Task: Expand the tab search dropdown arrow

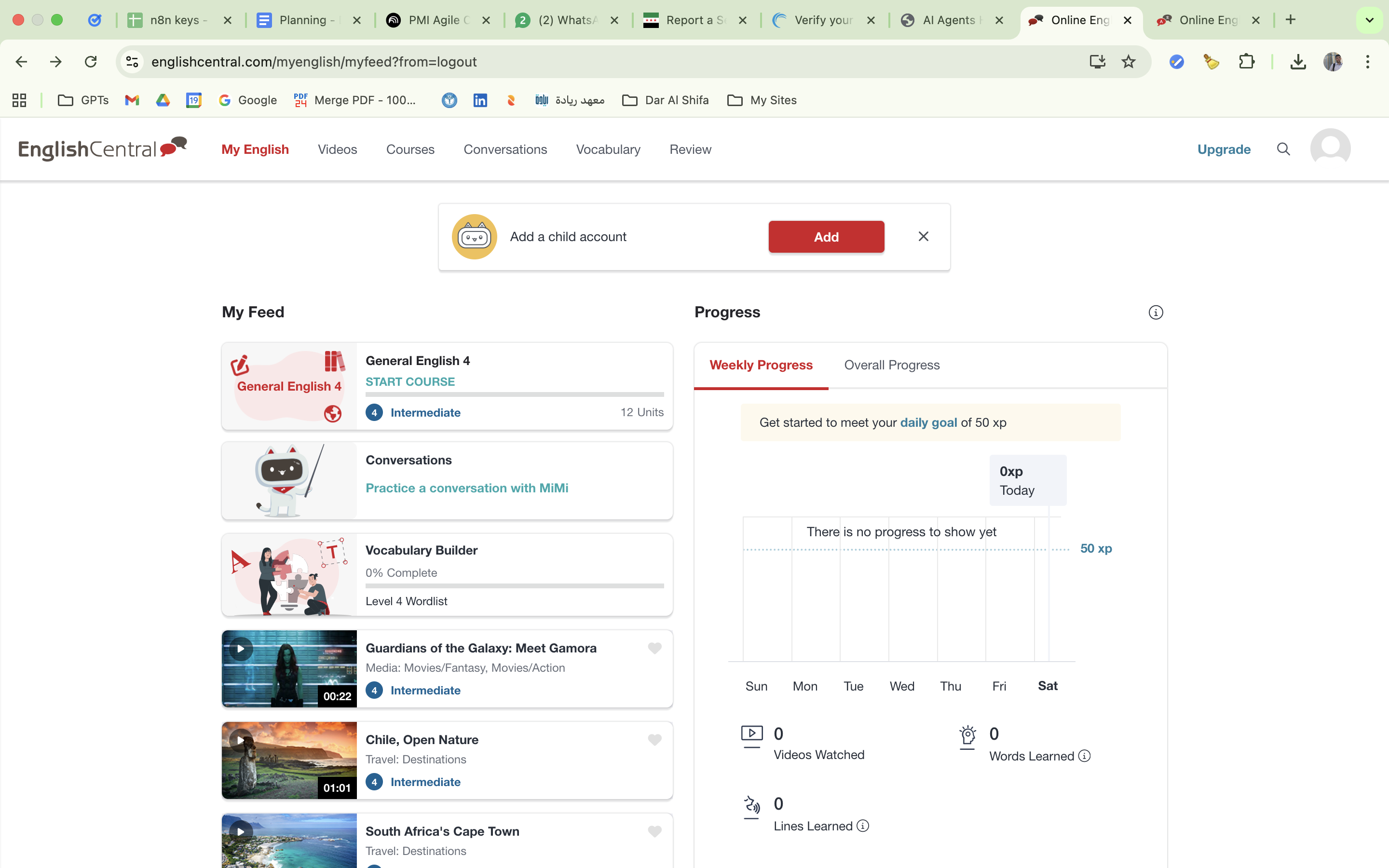Action: pos(1370,20)
